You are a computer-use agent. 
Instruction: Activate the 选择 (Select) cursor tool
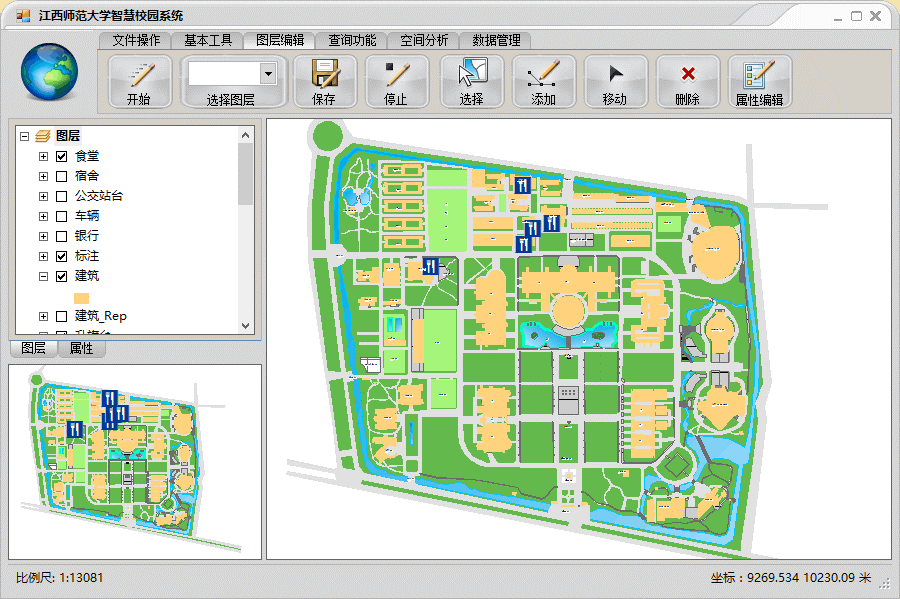pyautogui.click(x=471, y=75)
